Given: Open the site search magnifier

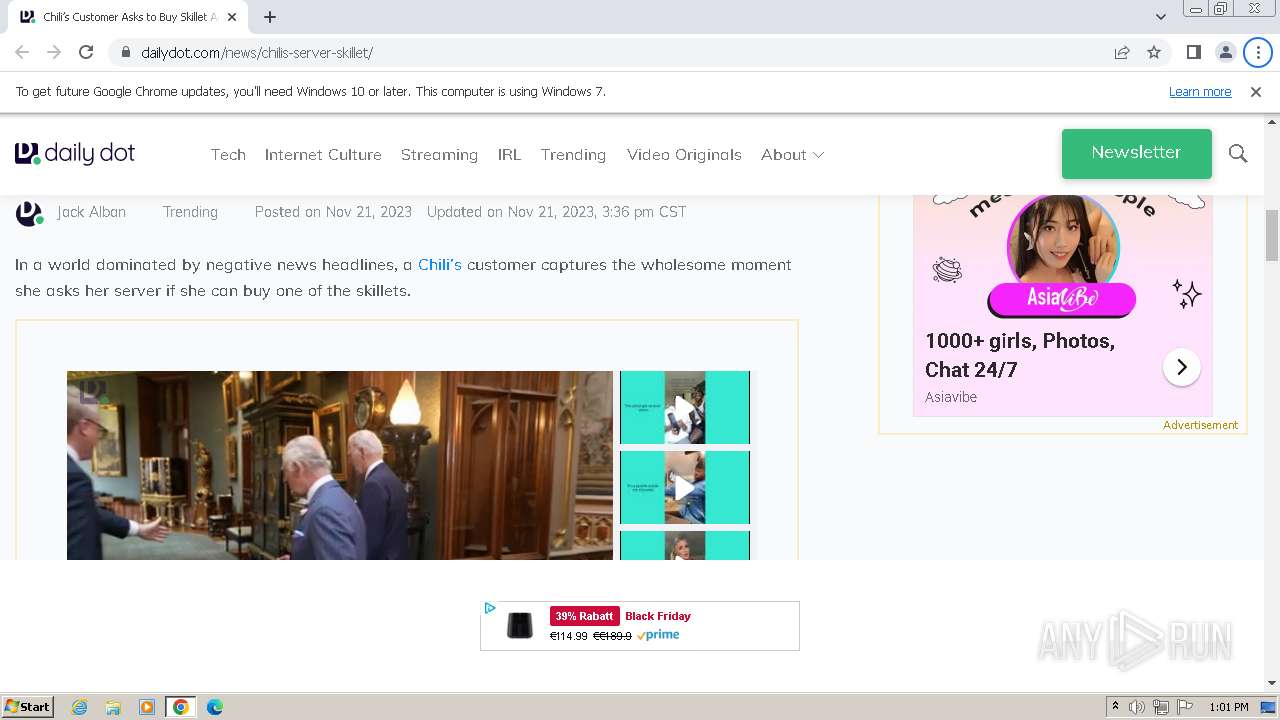Looking at the screenshot, I should pos(1238,153).
